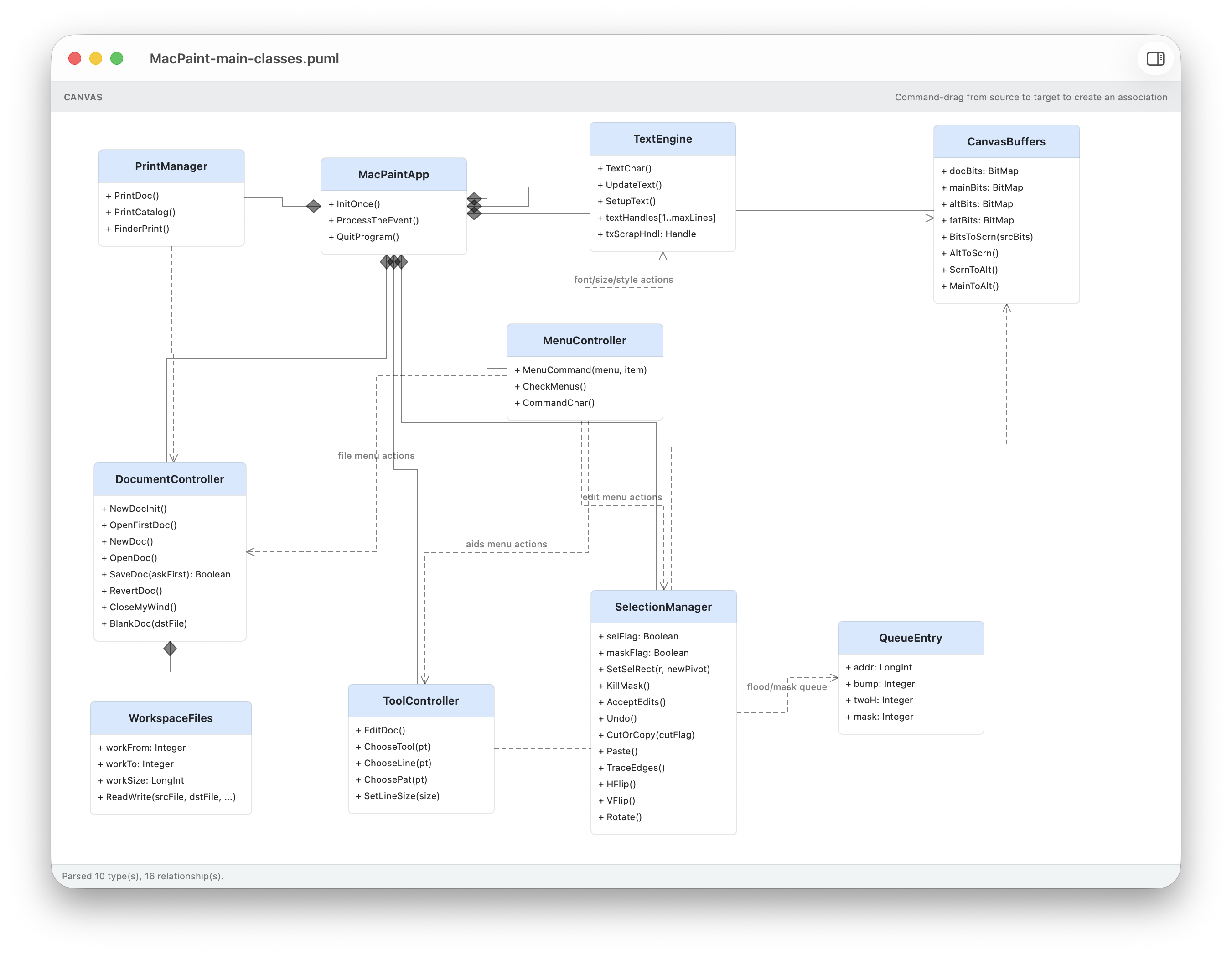Select the CanvasBuffers class header
This screenshot has width=1232, height=956.
tap(1006, 142)
